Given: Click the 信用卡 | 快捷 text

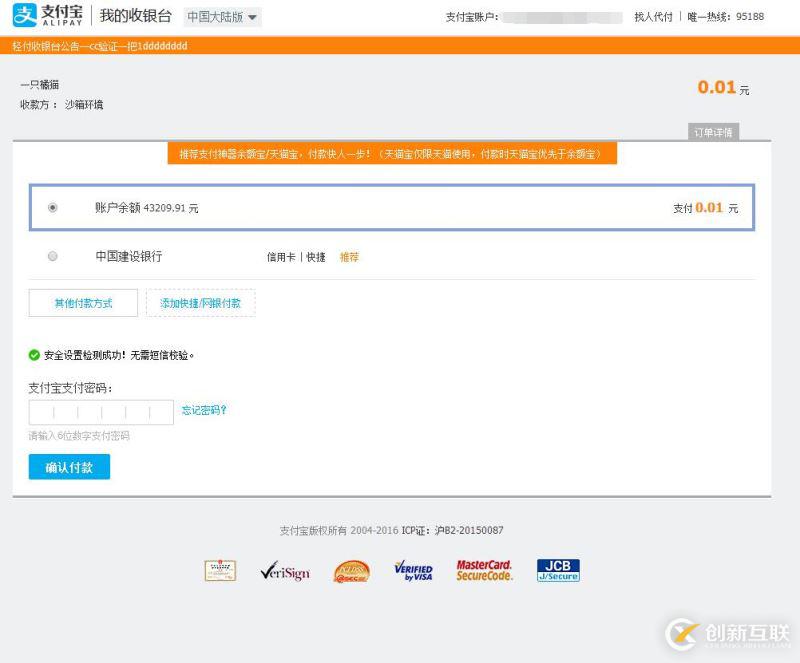Looking at the screenshot, I should click(x=296, y=257).
